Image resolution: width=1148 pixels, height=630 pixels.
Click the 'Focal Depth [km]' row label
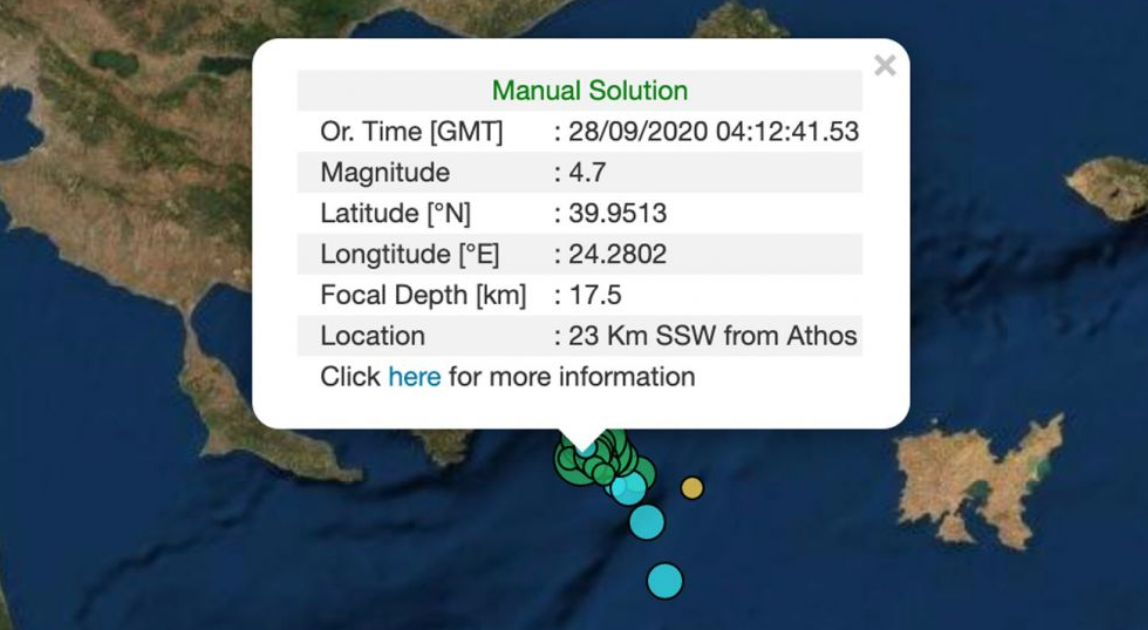pyautogui.click(x=422, y=296)
